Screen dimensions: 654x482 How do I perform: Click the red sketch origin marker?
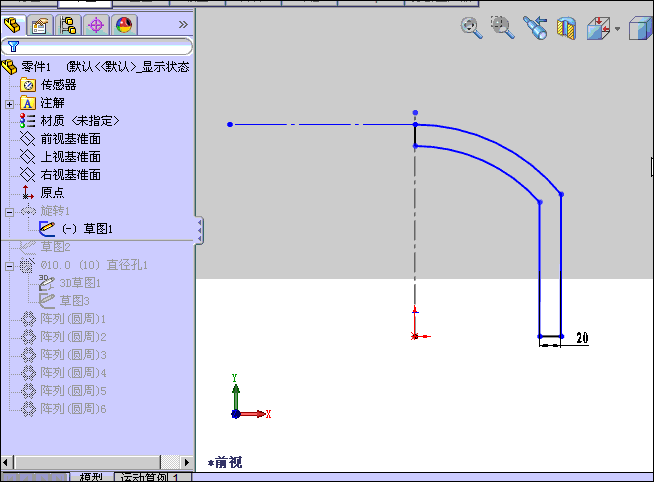pyautogui.click(x=415, y=336)
